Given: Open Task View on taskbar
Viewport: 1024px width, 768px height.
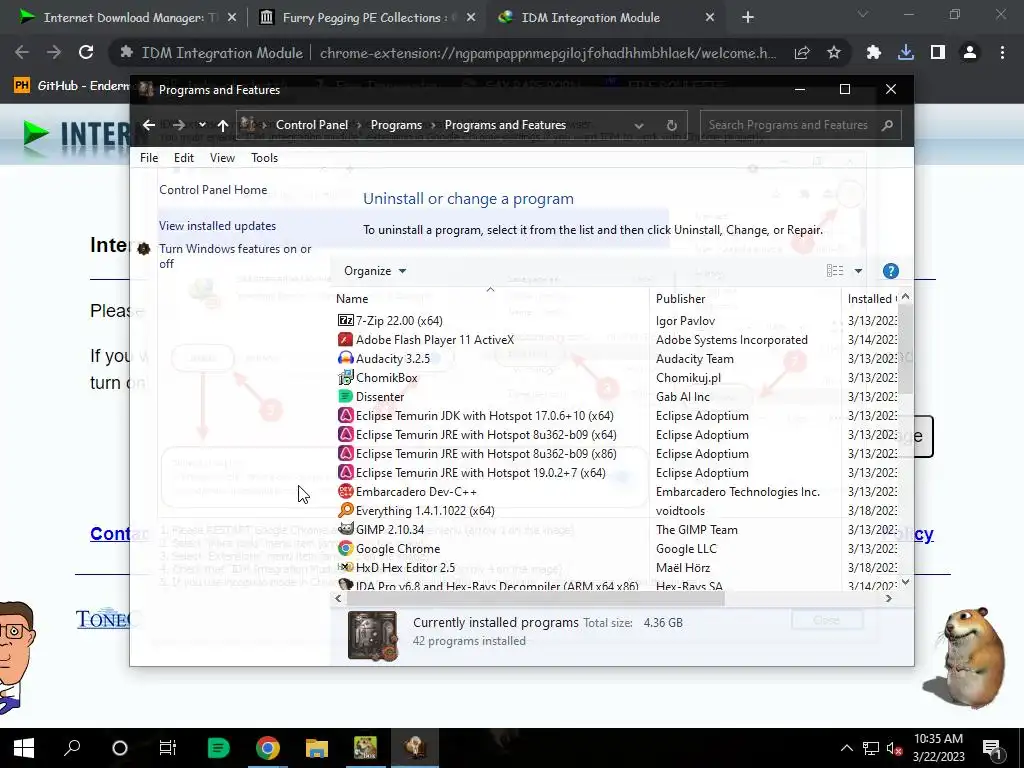Looking at the screenshot, I should pos(168,748).
